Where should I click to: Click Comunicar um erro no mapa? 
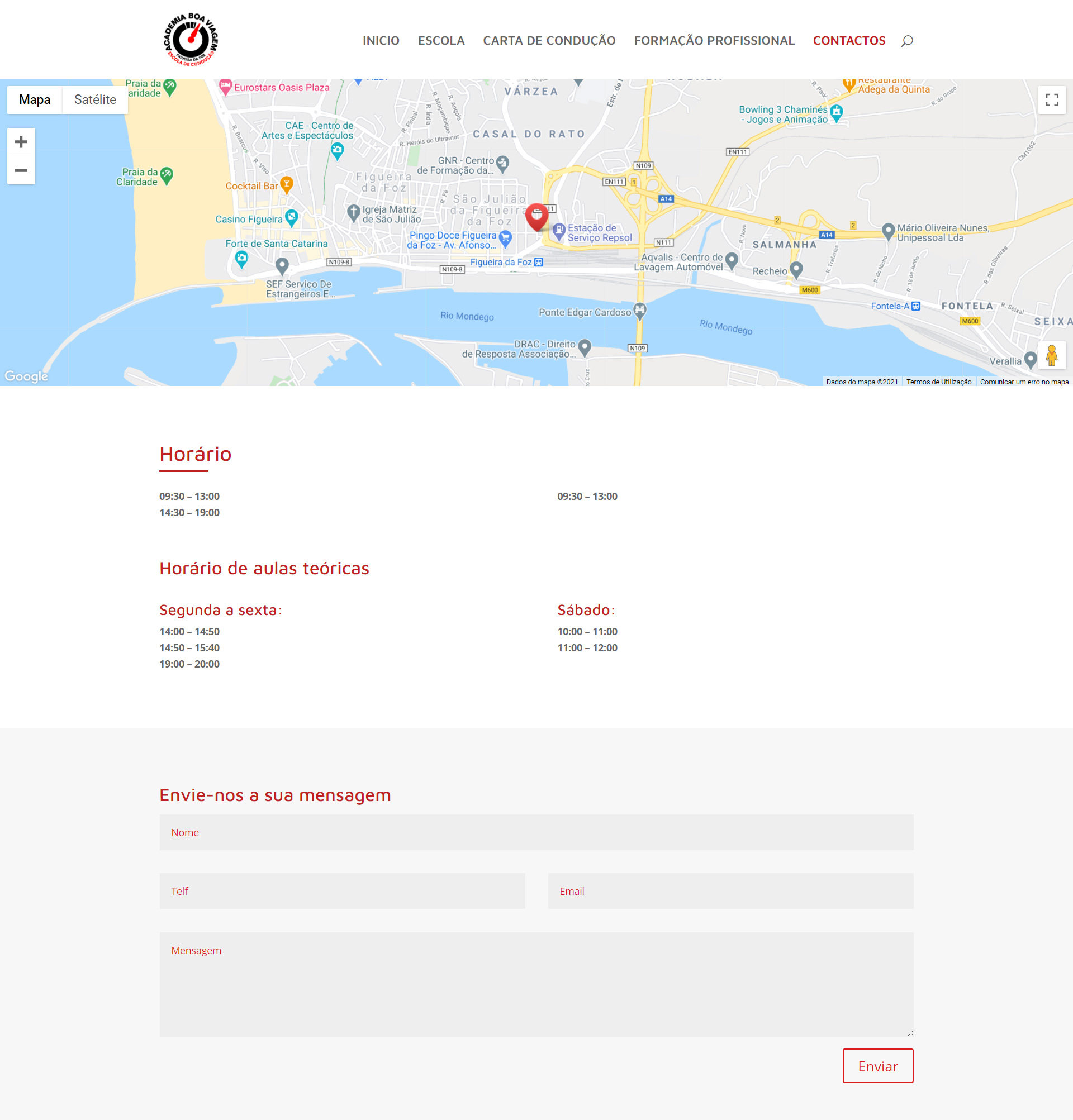click(1024, 382)
